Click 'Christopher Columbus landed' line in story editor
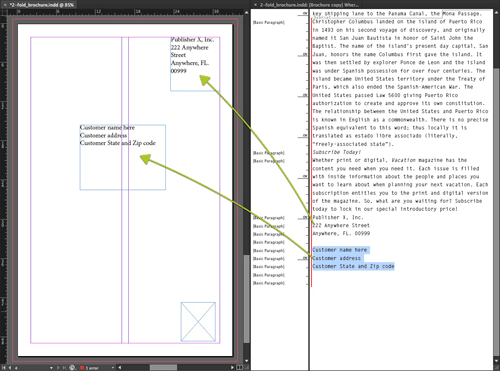This screenshot has width=500, height=371. click(397, 22)
